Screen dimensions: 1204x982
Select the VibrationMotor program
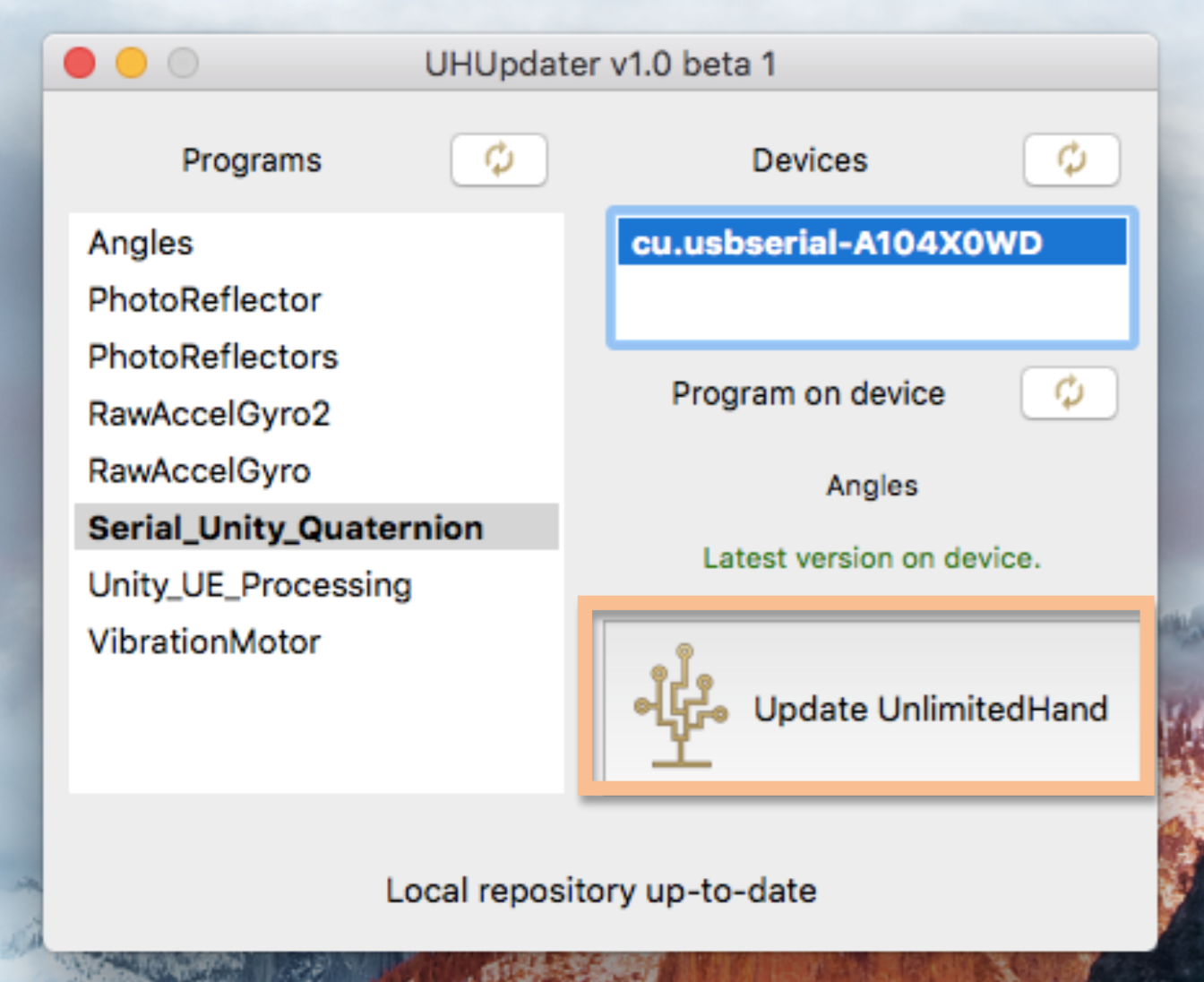(x=316, y=642)
